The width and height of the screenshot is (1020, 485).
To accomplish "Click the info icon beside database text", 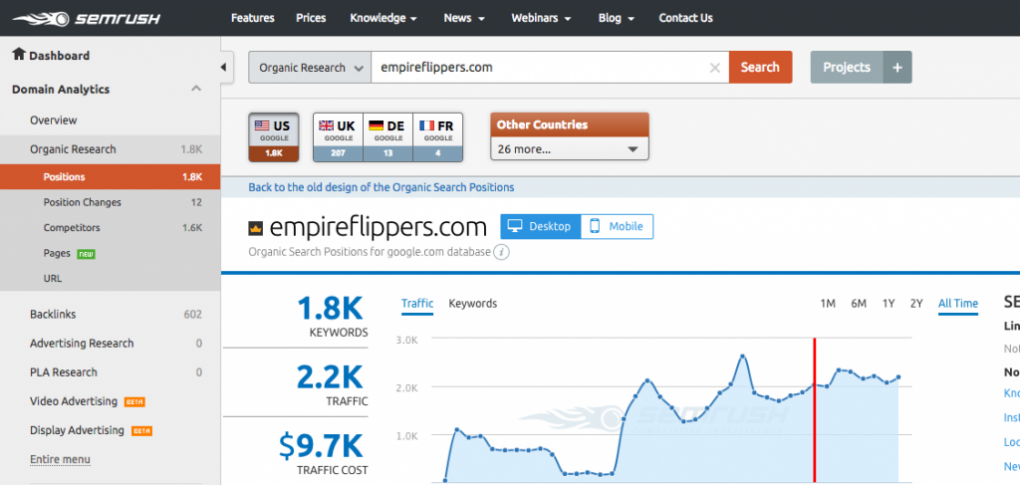I will [500, 252].
